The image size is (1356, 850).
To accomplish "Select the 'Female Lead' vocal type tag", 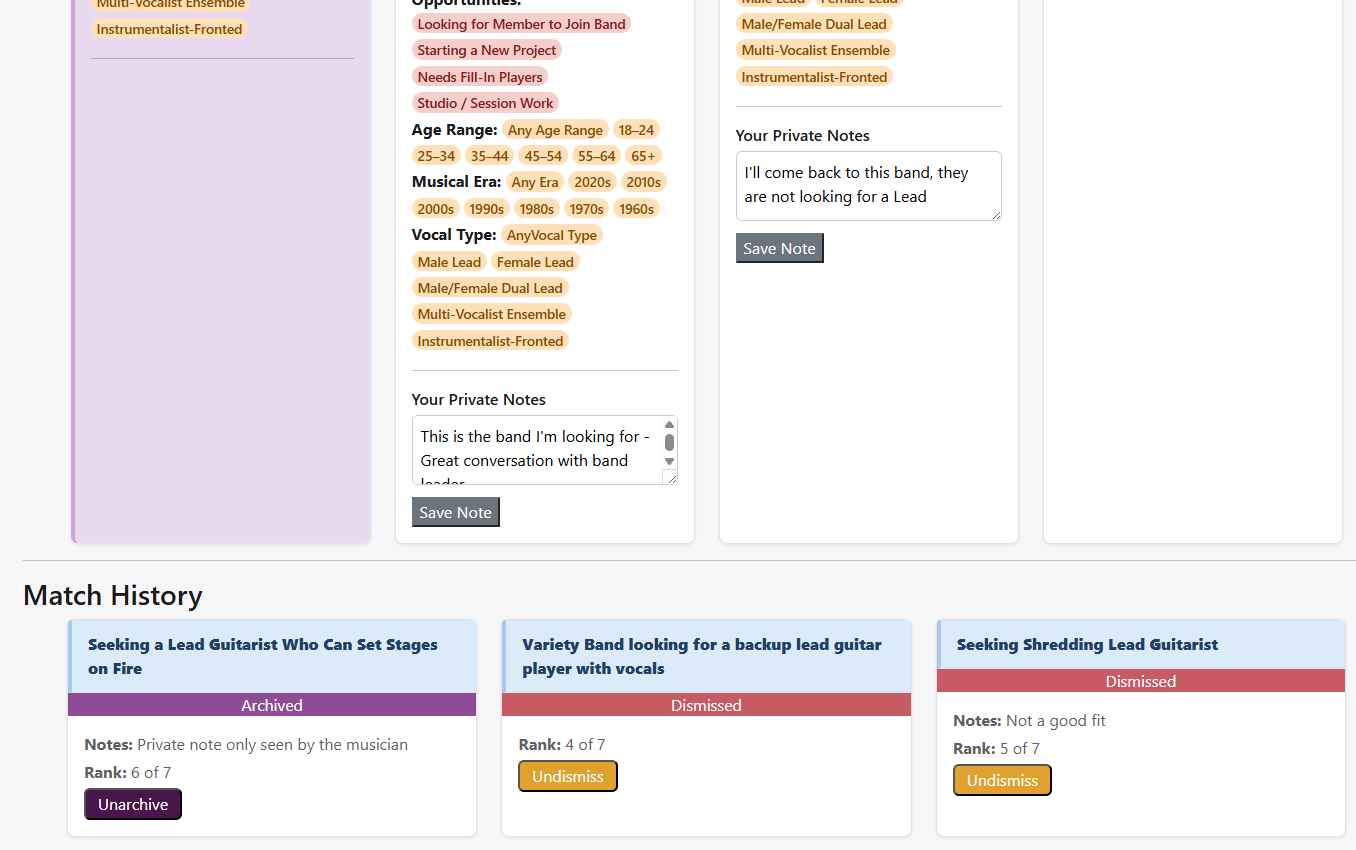I will 535,262.
